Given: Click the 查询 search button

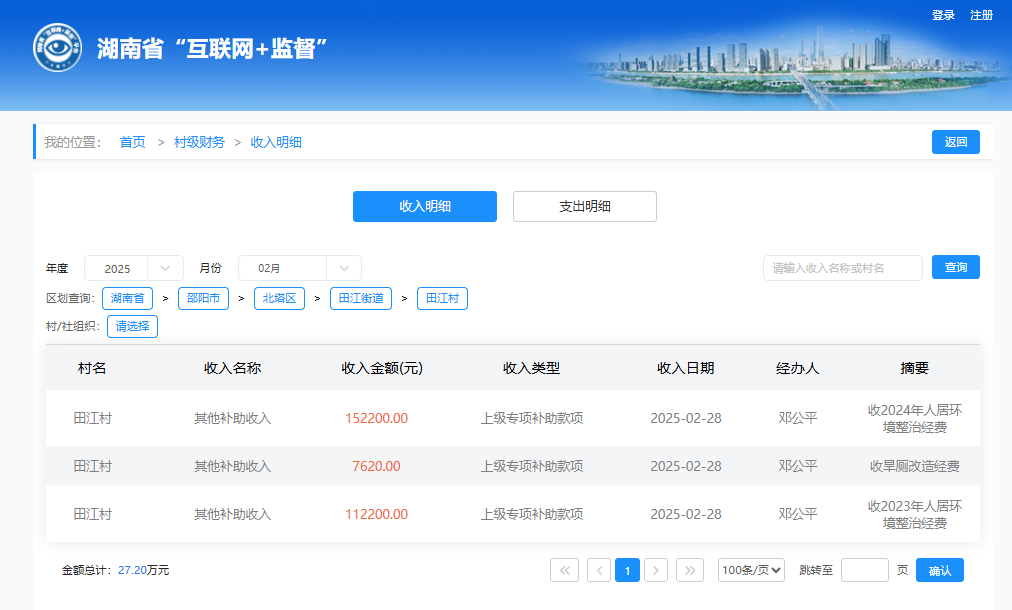Looking at the screenshot, I should tap(955, 267).
